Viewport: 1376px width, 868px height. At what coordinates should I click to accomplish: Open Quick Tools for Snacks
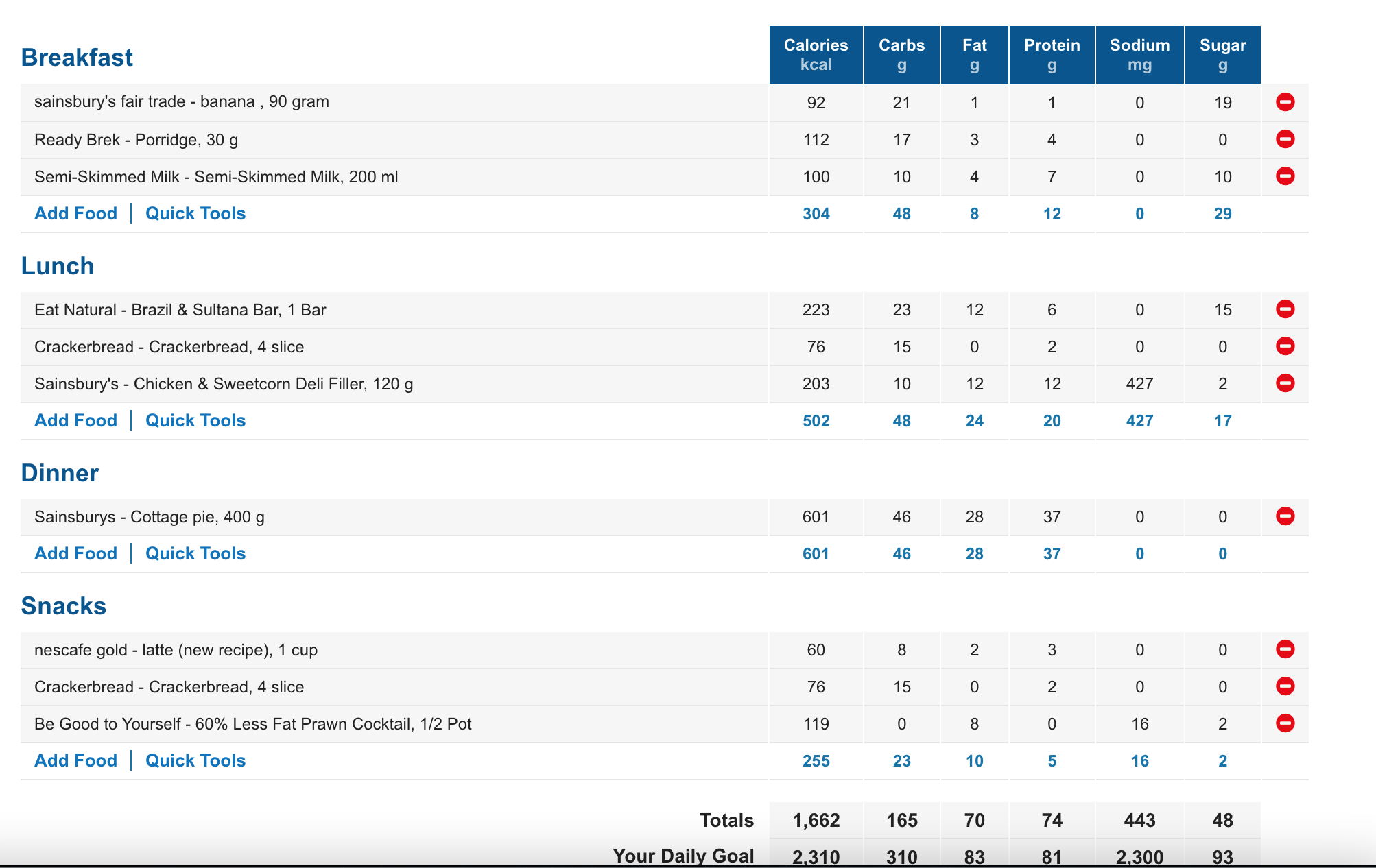[195, 760]
